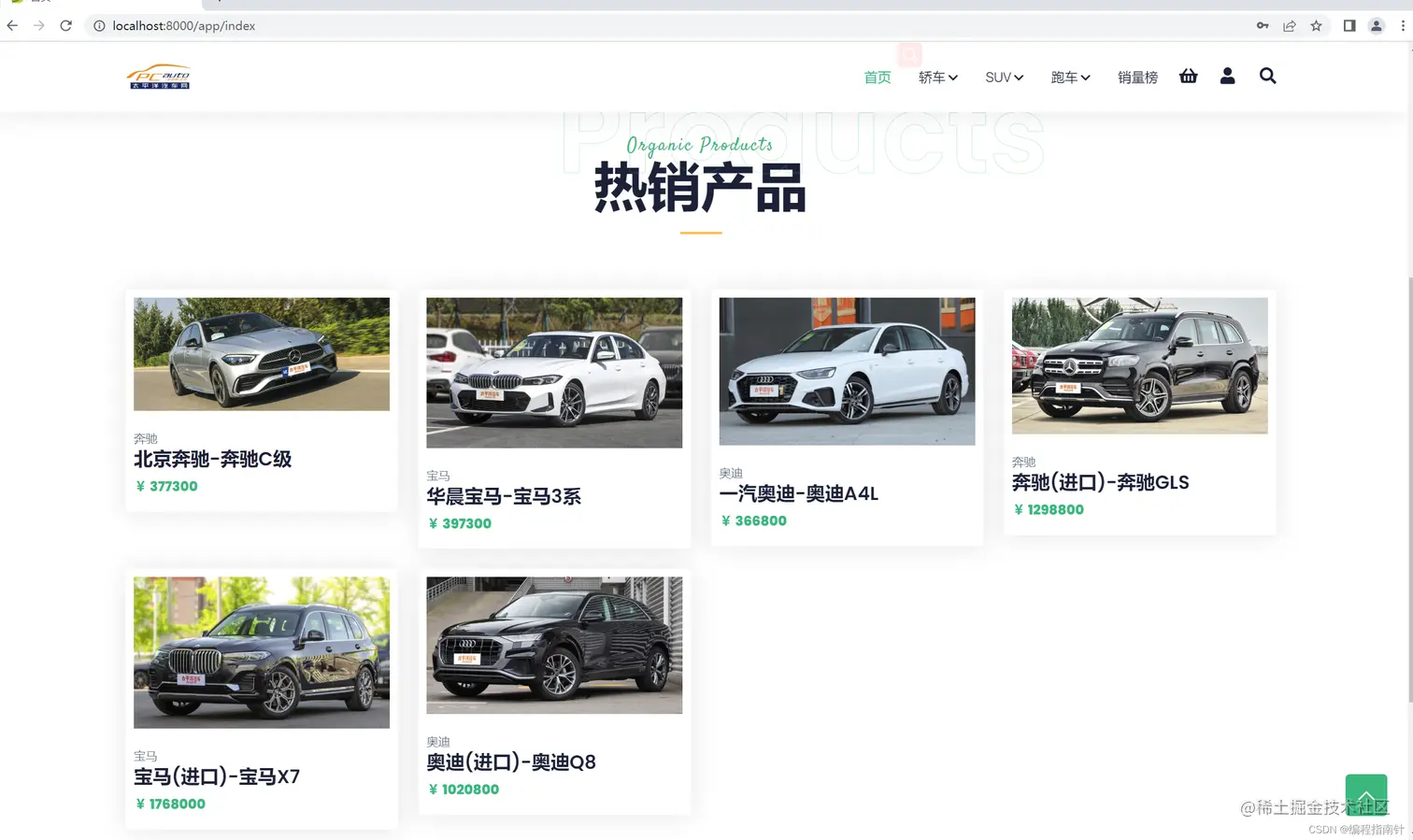Click the dark BMW X7 photo
The width and height of the screenshot is (1413, 840).
pos(262,652)
